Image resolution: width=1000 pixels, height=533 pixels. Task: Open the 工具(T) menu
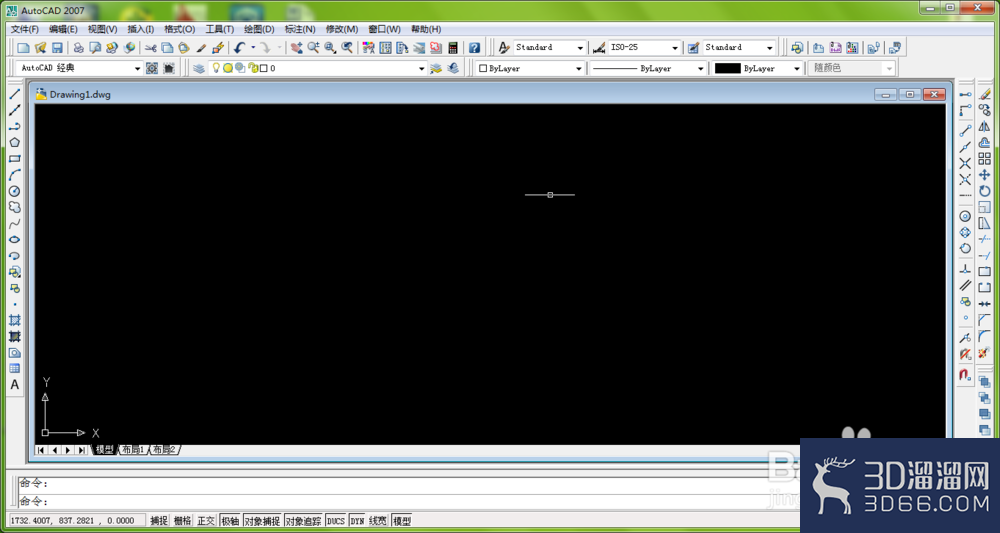[219, 29]
